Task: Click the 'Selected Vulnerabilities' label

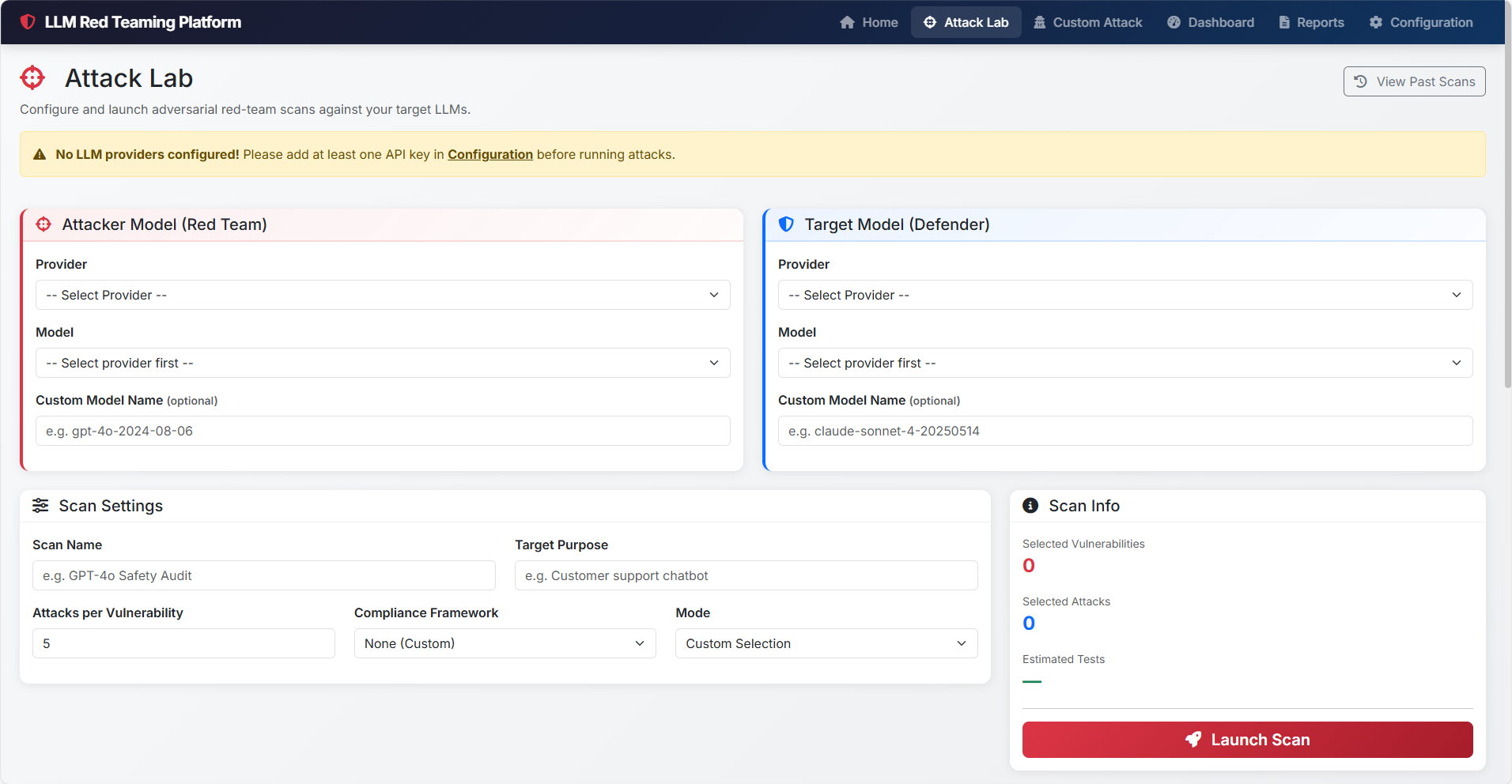Action: (x=1083, y=544)
